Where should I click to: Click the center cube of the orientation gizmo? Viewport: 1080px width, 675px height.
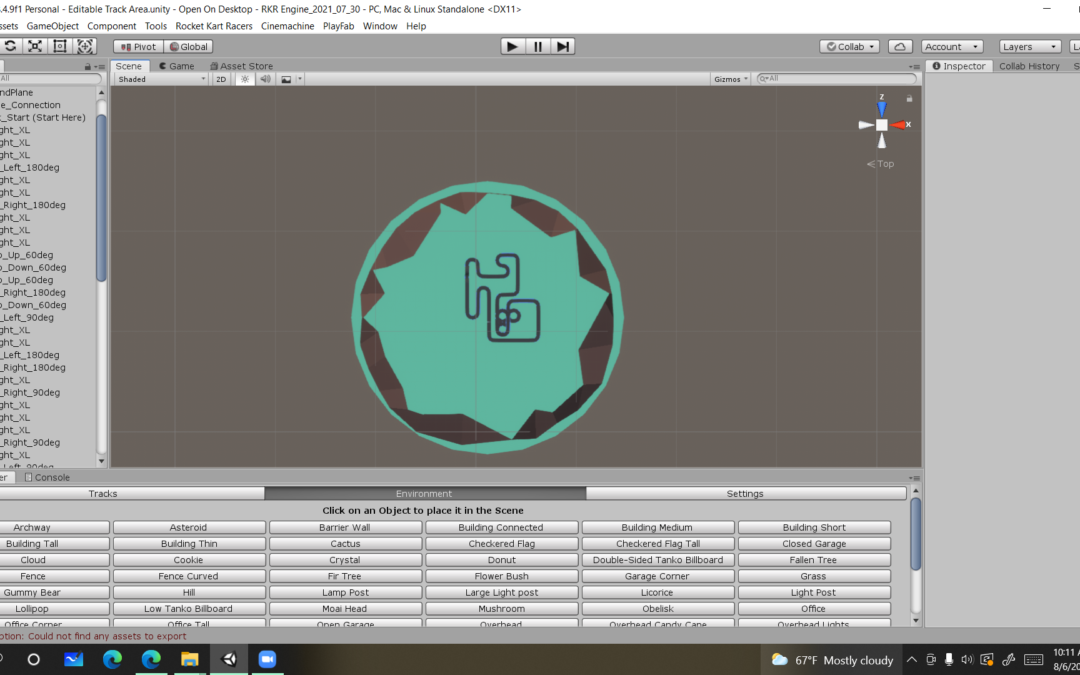[882, 125]
